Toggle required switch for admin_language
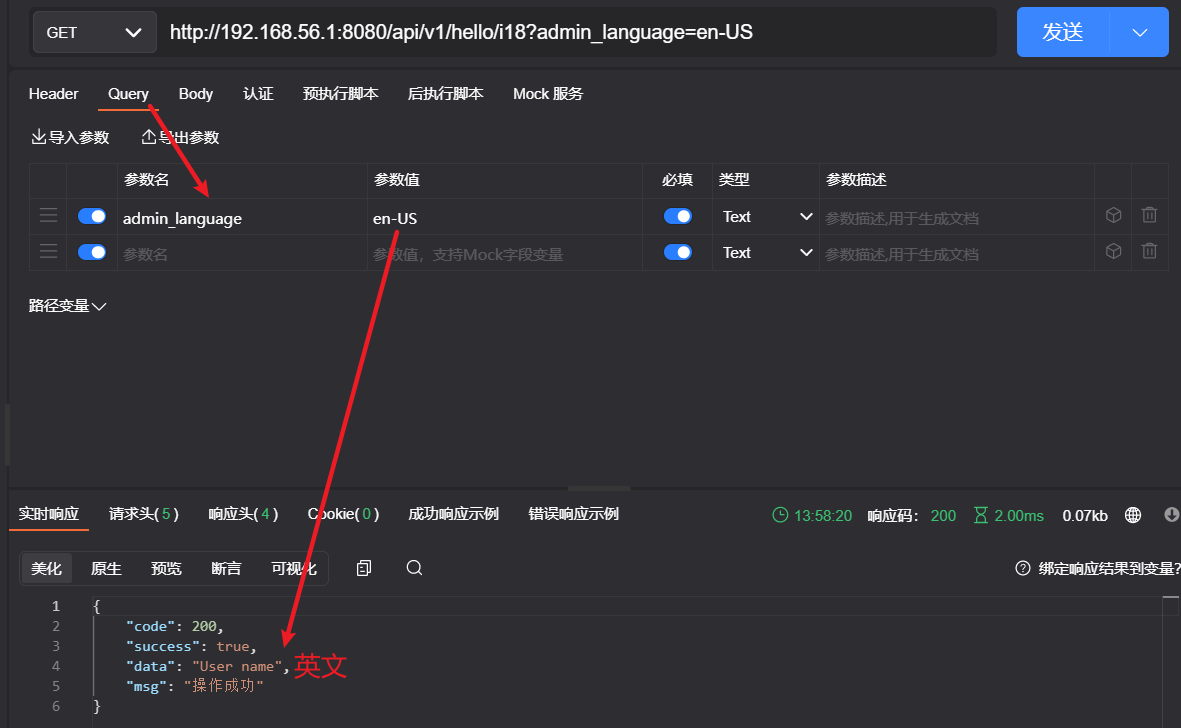Screen dimensions: 1181x728 (x=678, y=216)
